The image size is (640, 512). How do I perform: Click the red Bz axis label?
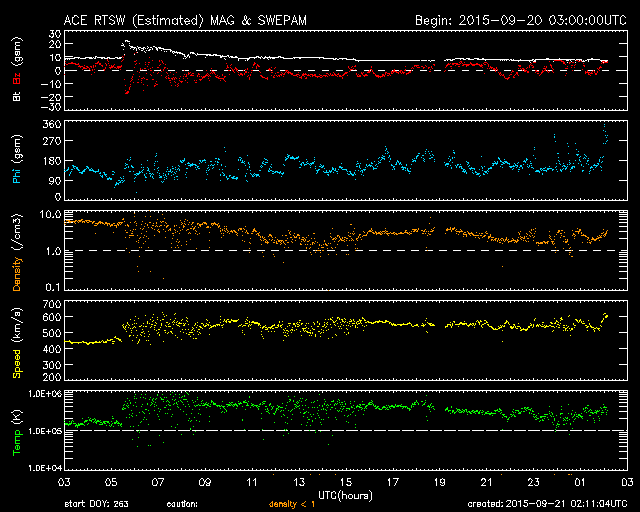pyautogui.click(x=17, y=82)
